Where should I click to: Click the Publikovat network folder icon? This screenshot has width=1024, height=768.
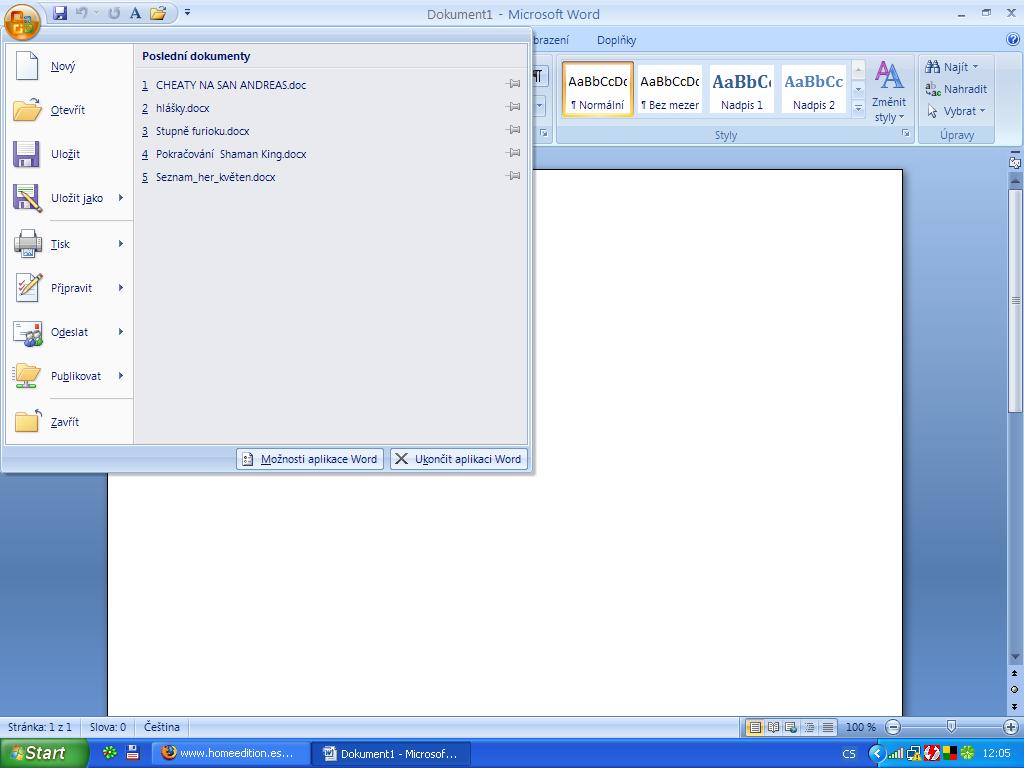coord(28,376)
